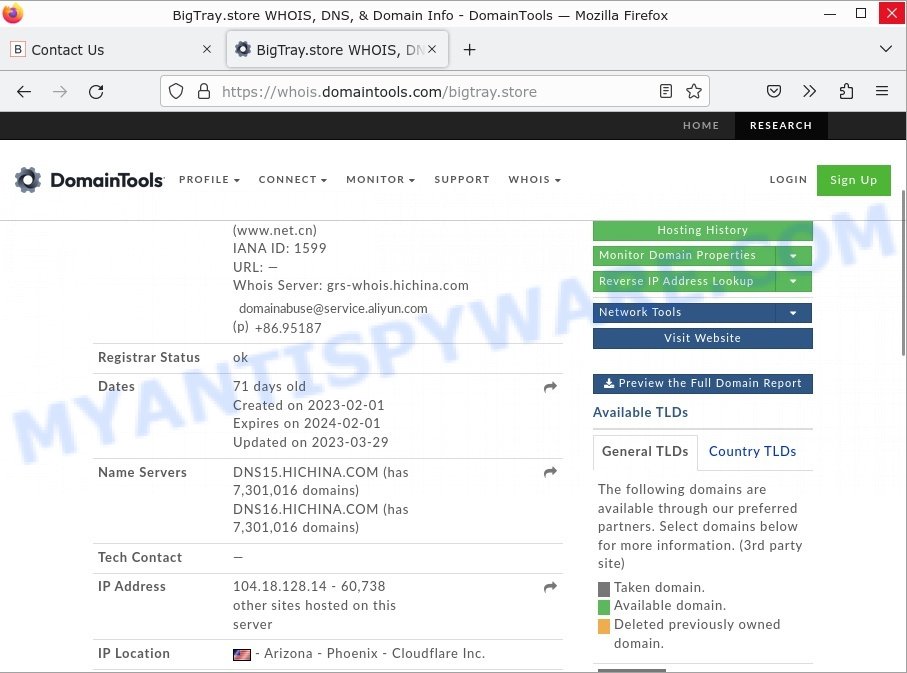This screenshot has width=907, height=673.
Task: Click the phone number +86.95187
Action: [288, 329]
